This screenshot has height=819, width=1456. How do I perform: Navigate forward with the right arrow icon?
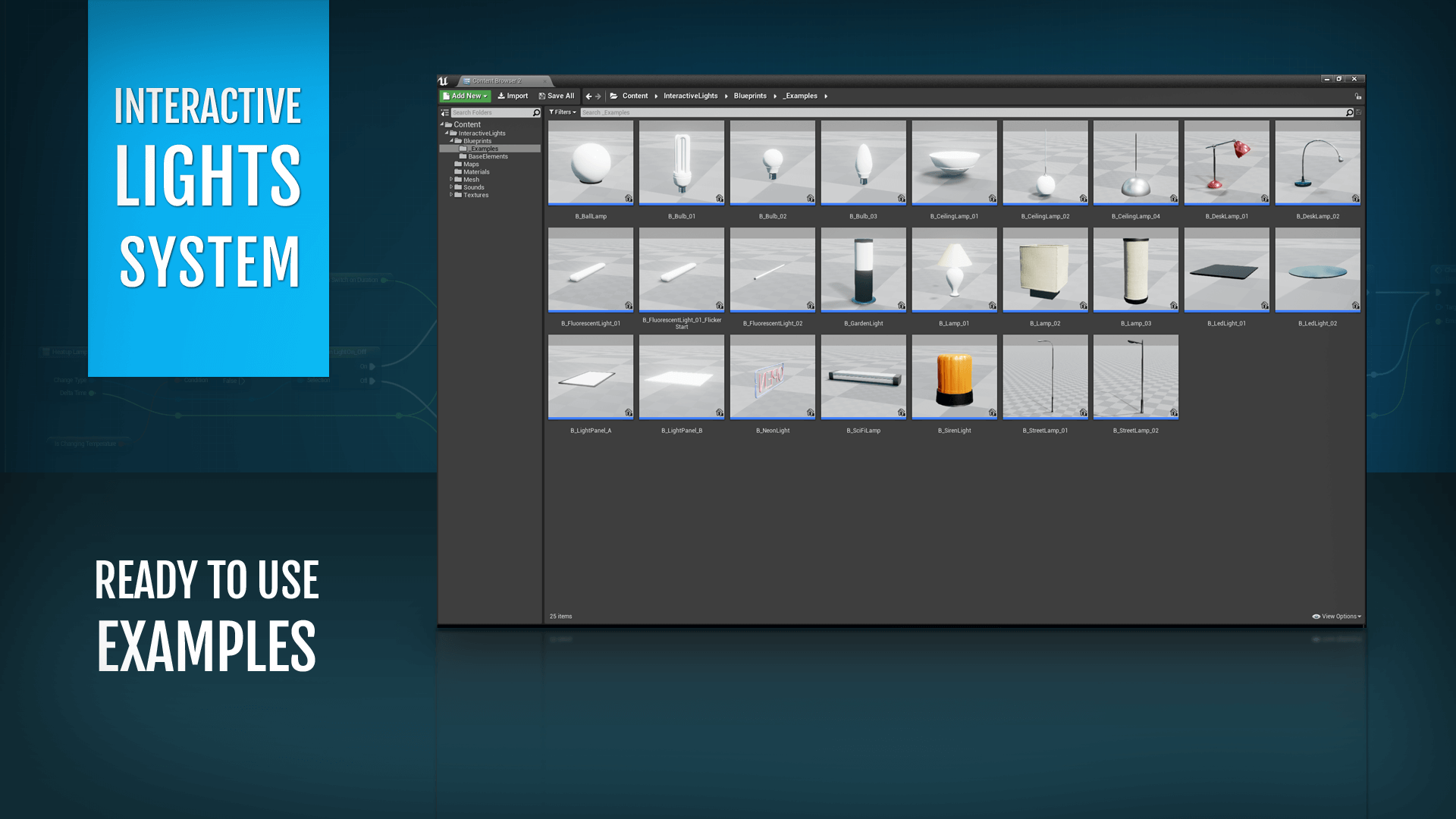[598, 96]
